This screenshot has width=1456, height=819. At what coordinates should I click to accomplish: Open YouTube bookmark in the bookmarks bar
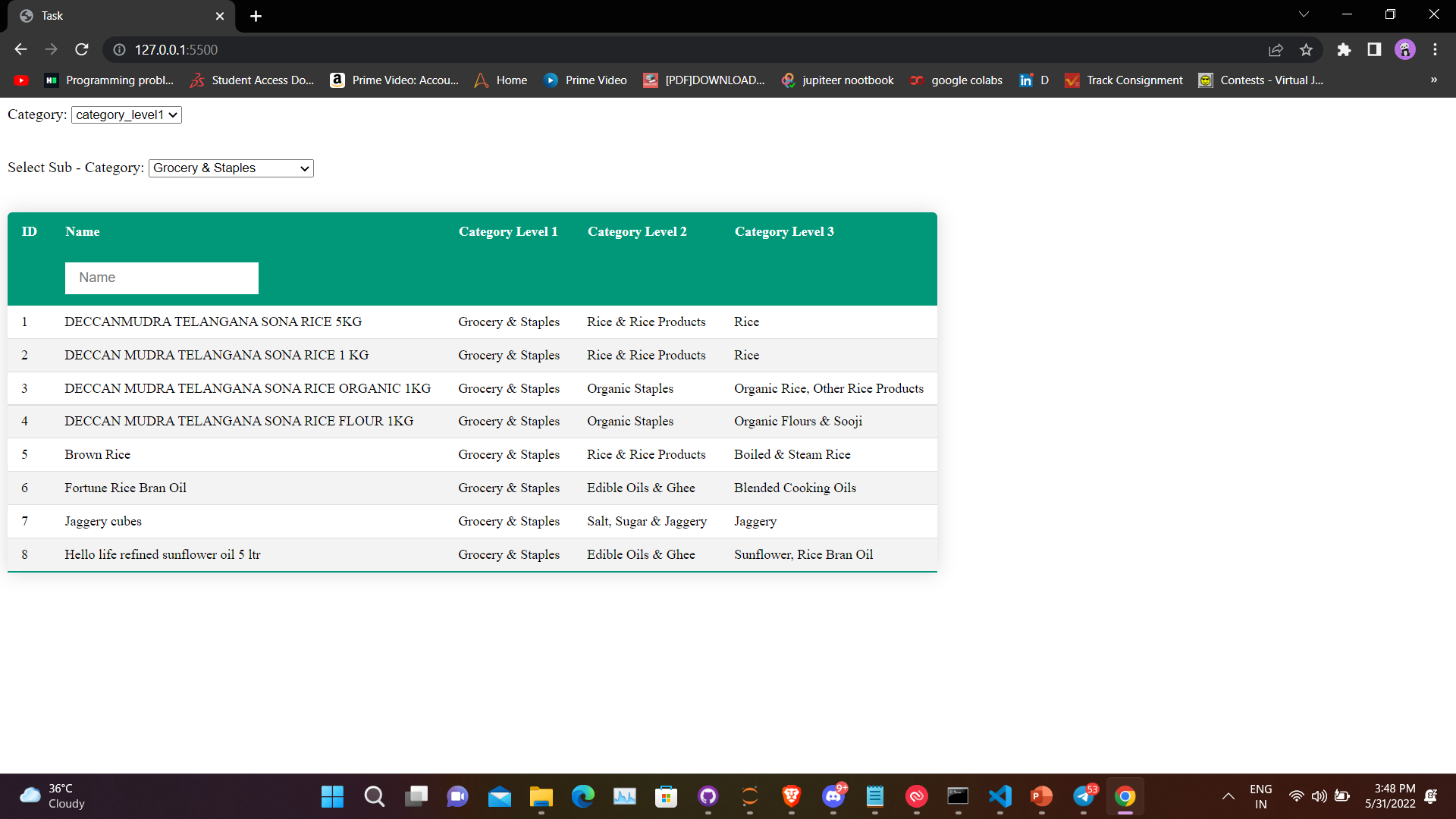[x=20, y=80]
